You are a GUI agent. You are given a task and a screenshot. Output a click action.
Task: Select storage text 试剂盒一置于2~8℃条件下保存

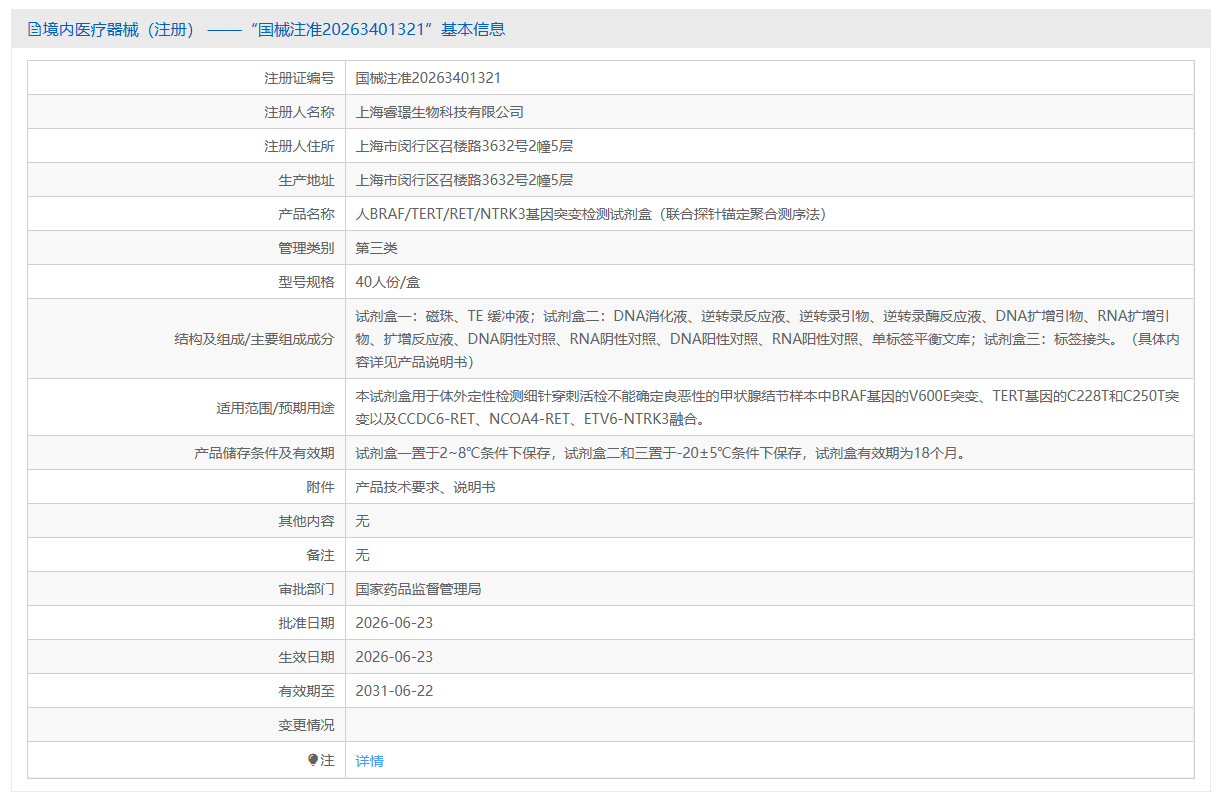coord(661,453)
